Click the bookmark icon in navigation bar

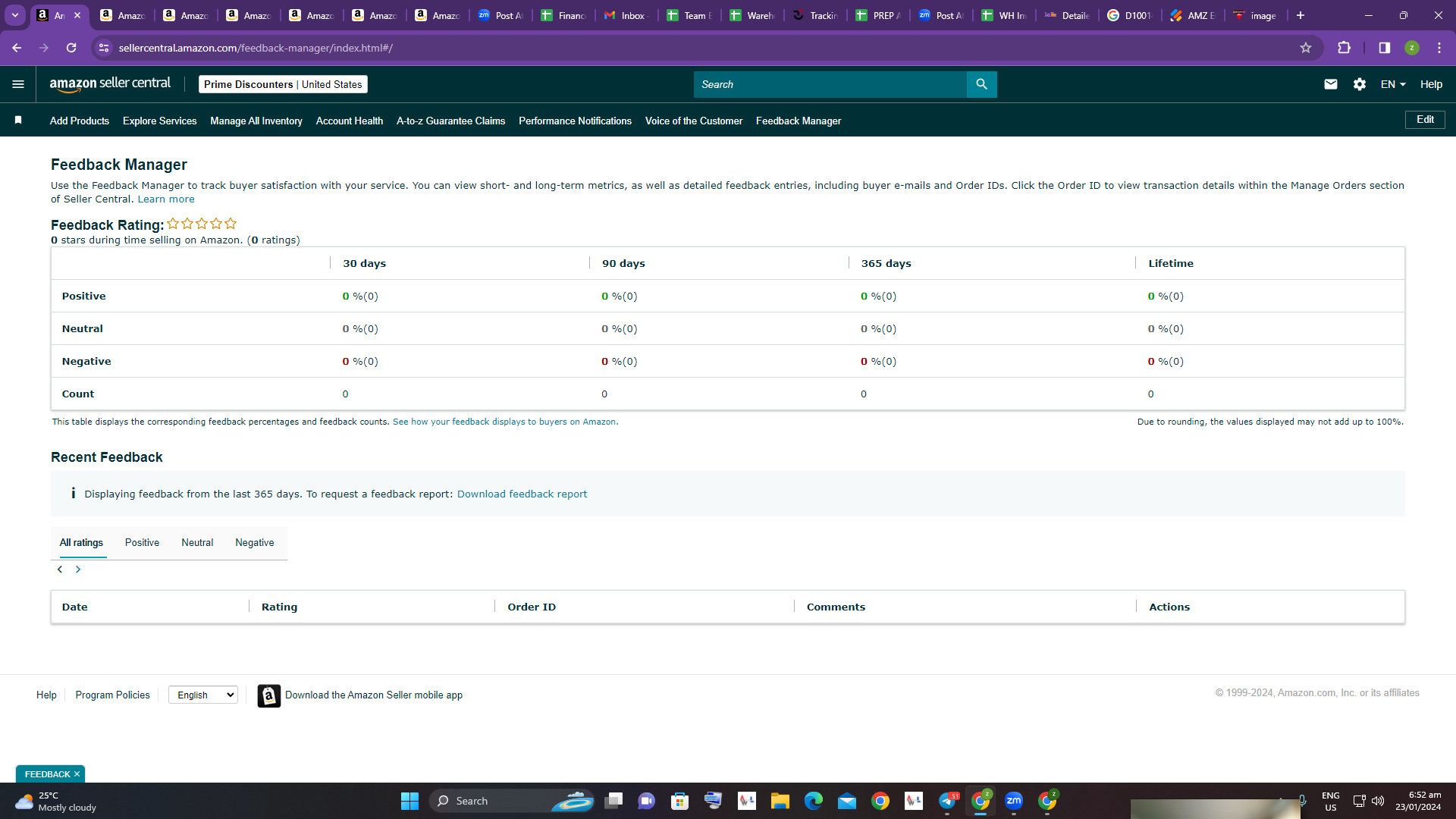tap(18, 121)
